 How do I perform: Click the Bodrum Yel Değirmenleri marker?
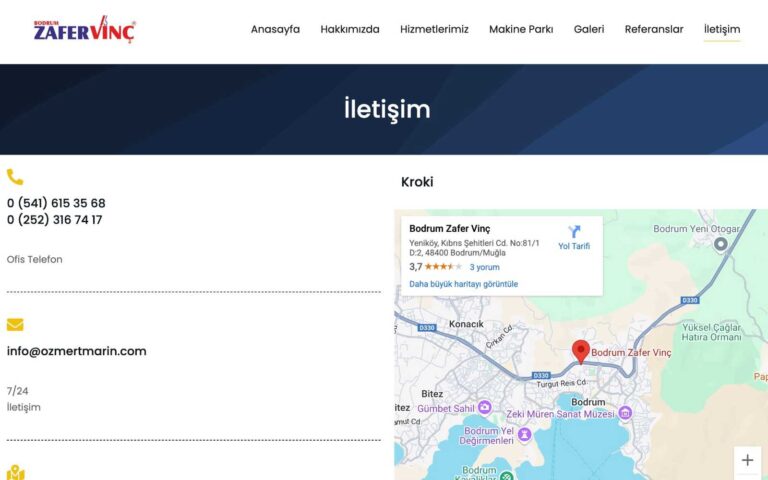pyautogui.click(x=523, y=434)
